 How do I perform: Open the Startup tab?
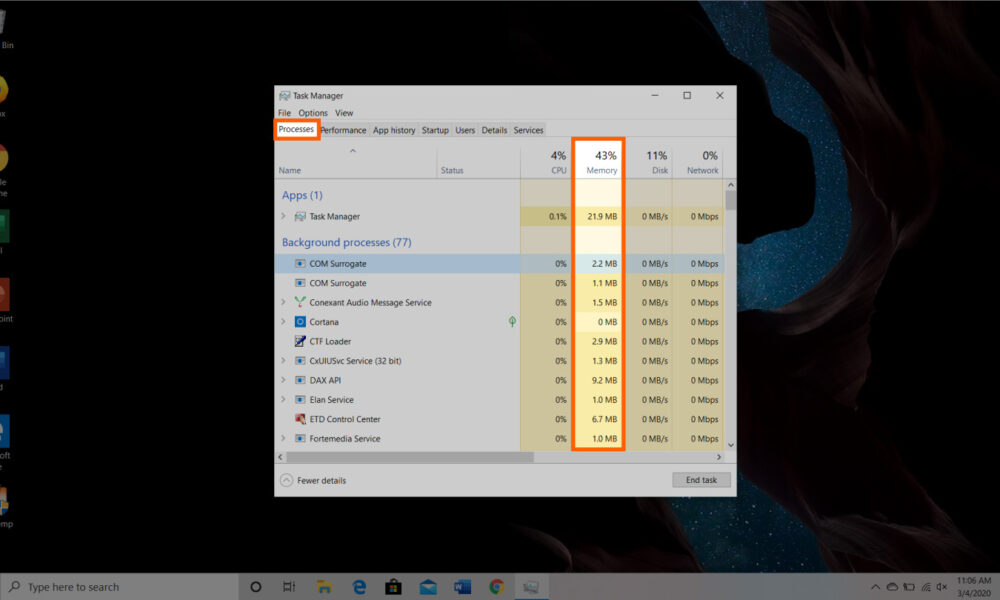coord(435,130)
